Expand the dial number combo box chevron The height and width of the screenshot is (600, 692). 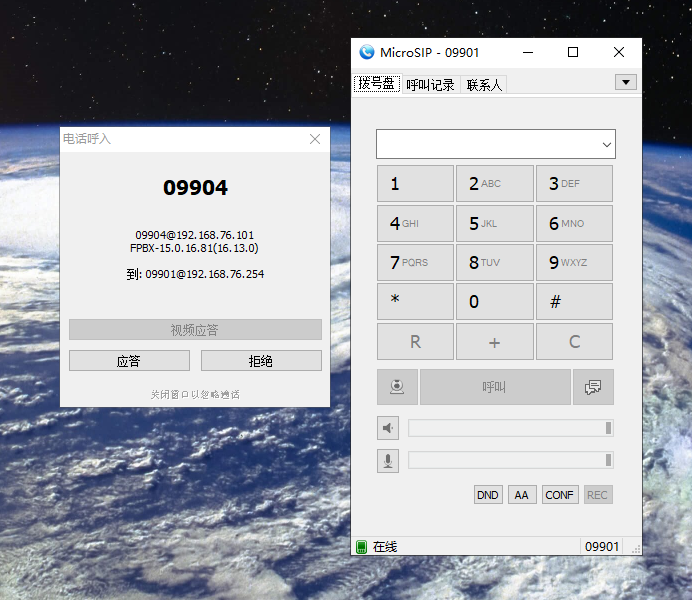pyautogui.click(x=607, y=144)
